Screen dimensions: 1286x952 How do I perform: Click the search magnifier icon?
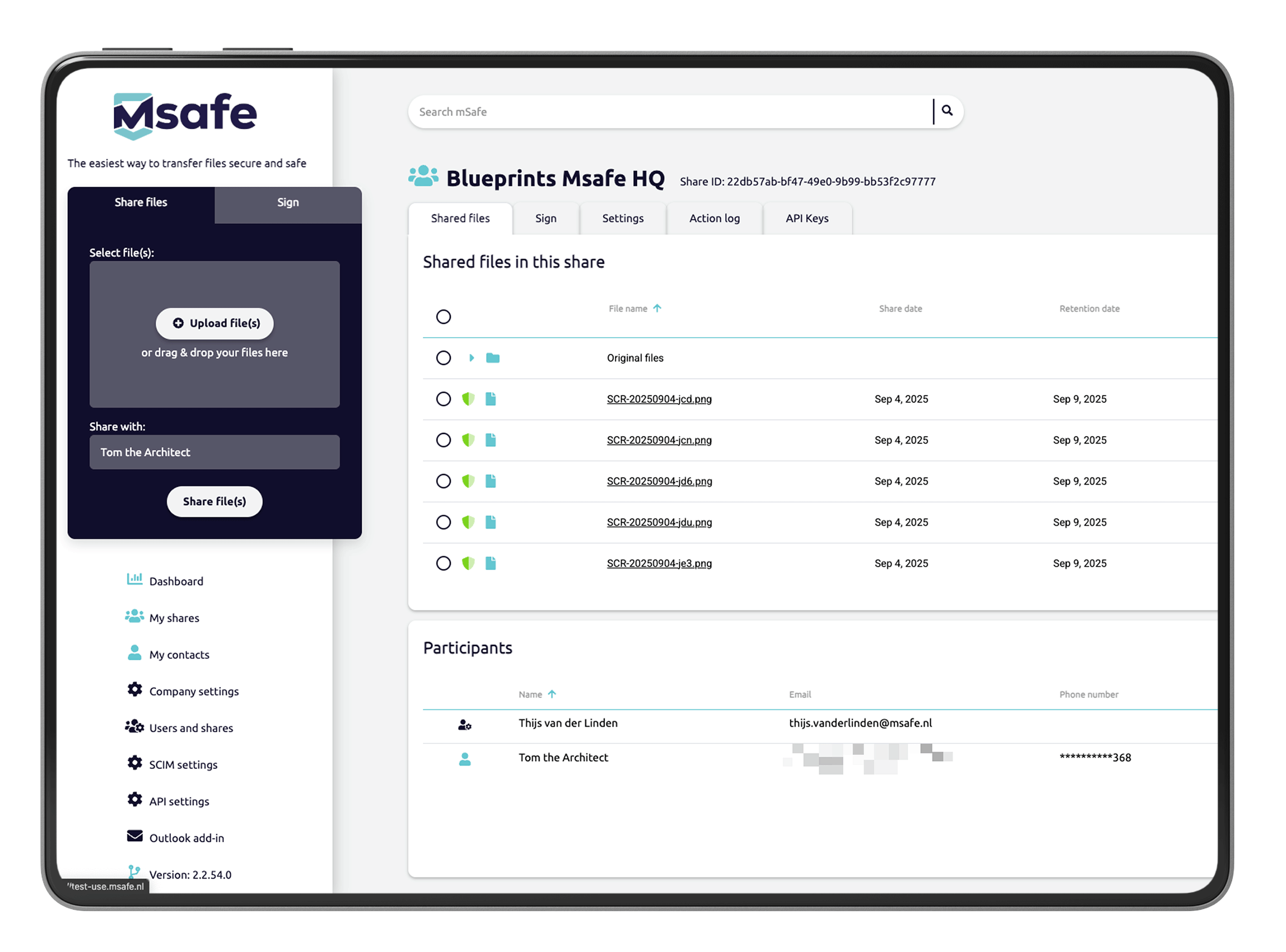point(947,111)
